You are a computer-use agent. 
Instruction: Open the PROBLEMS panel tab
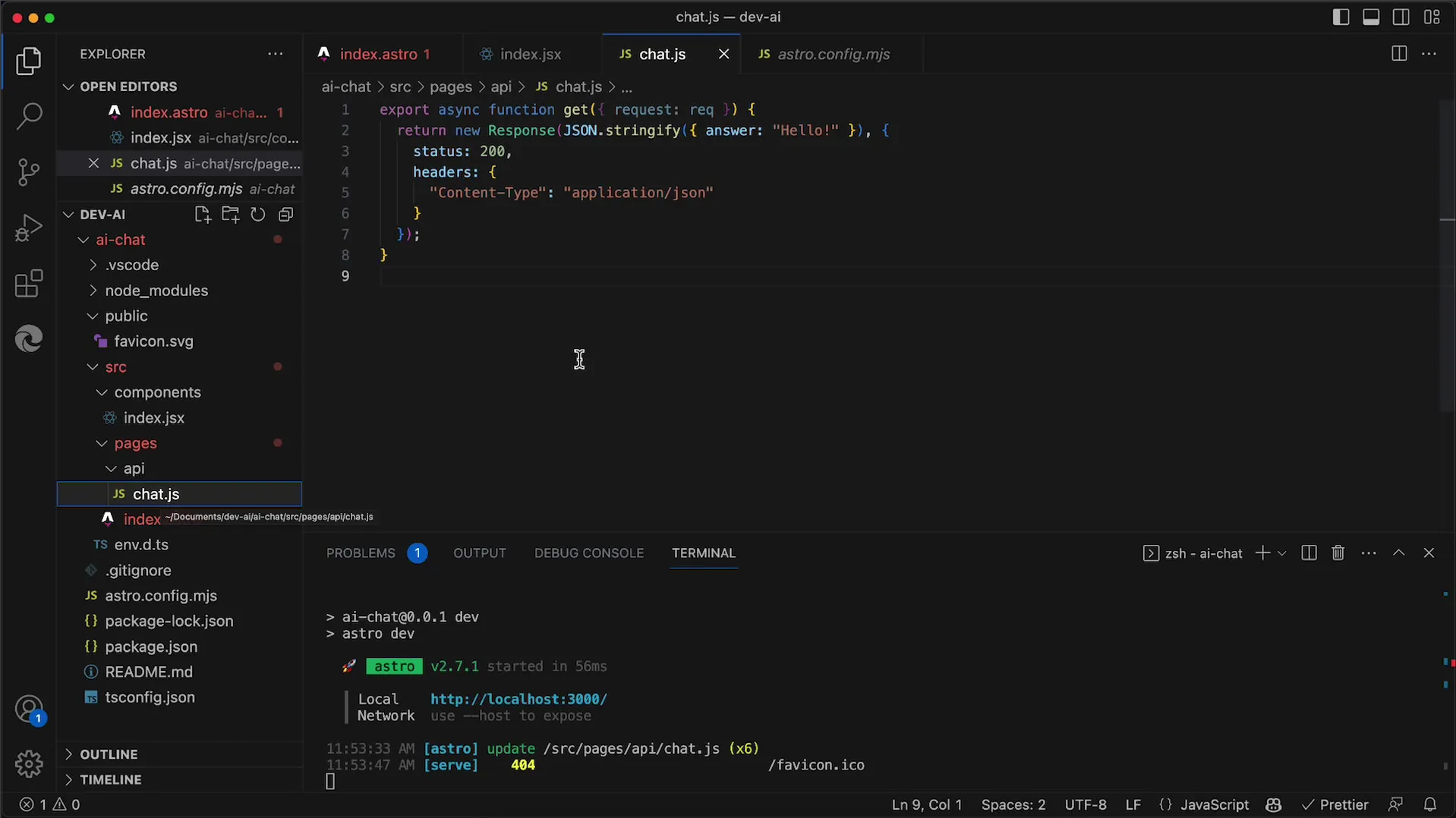377,553
